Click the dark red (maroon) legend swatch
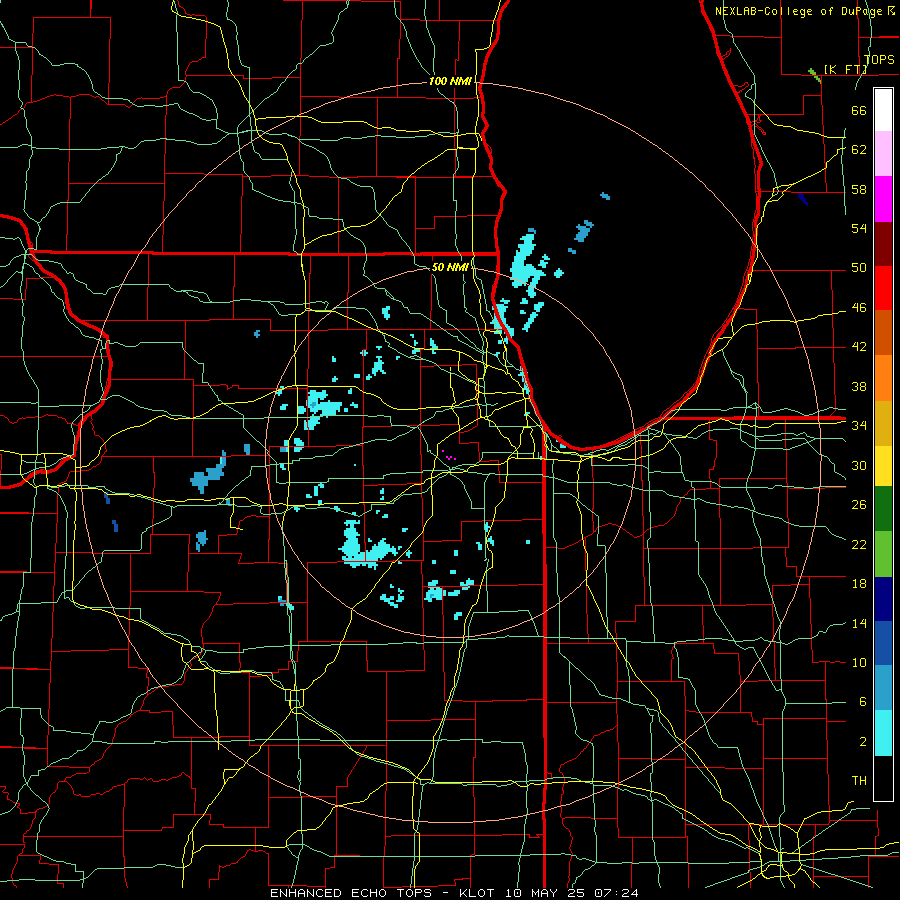The image size is (900, 900). point(883,244)
